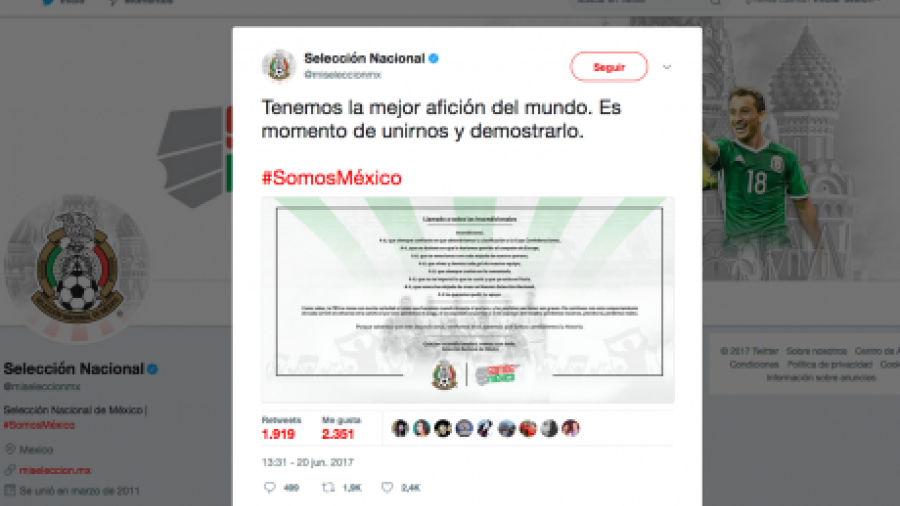Open the attached letter image in tweet
This screenshot has height=506, width=900.
tap(468, 299)
